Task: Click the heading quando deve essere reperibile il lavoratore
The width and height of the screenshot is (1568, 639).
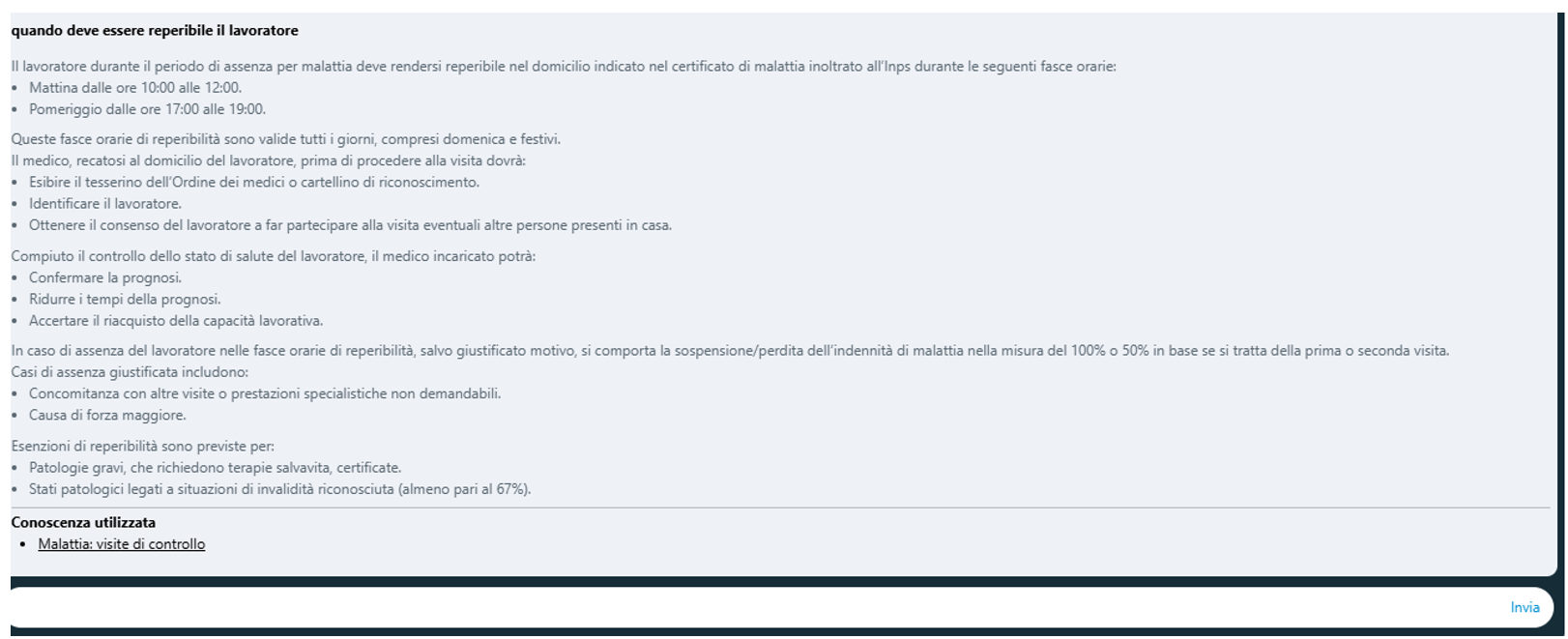Action: pyautogui.click(x=155, y=31)
